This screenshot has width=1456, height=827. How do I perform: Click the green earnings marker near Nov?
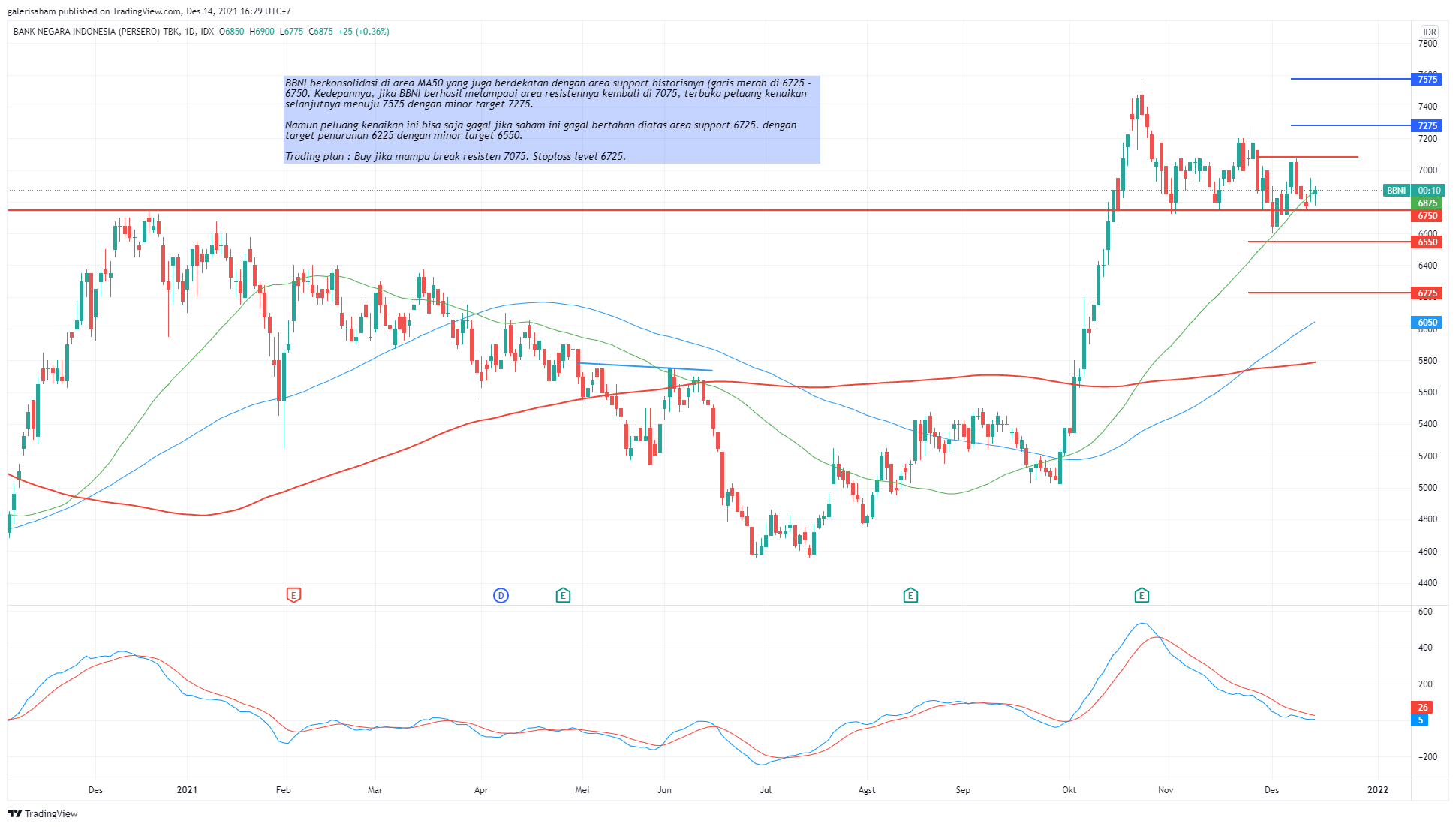1142,595
